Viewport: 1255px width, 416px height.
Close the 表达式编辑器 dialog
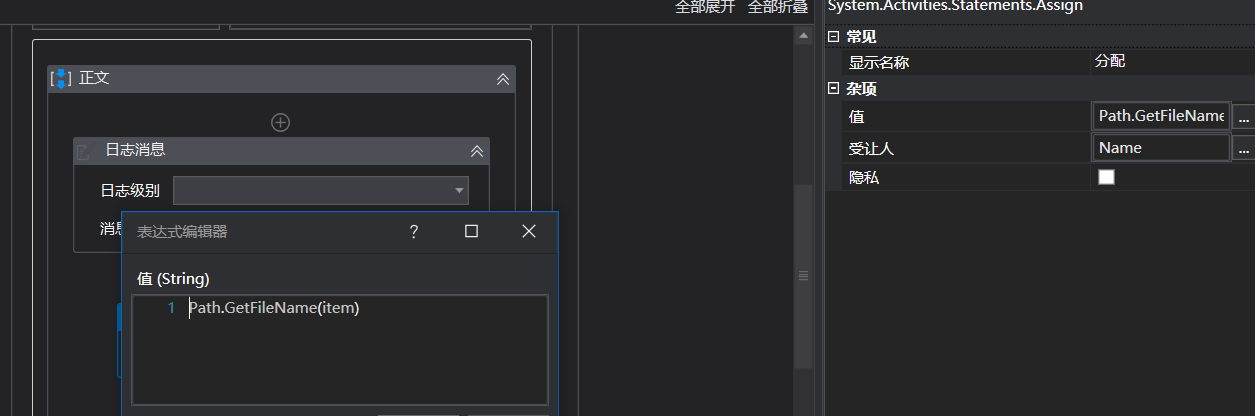(x=530, y=232)
